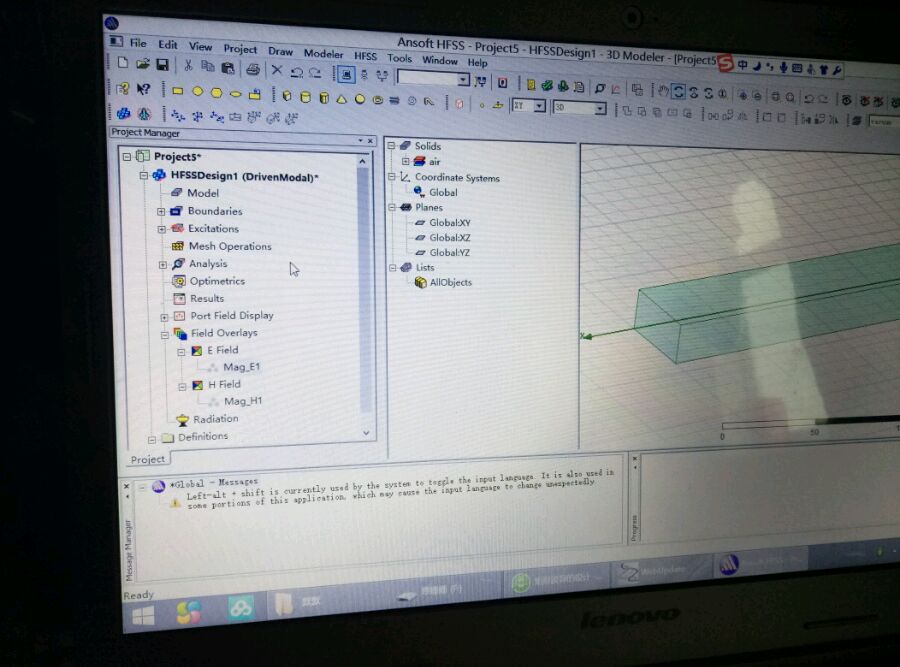Switch to the Project tab
900x667 pixels.
point(148,459)
